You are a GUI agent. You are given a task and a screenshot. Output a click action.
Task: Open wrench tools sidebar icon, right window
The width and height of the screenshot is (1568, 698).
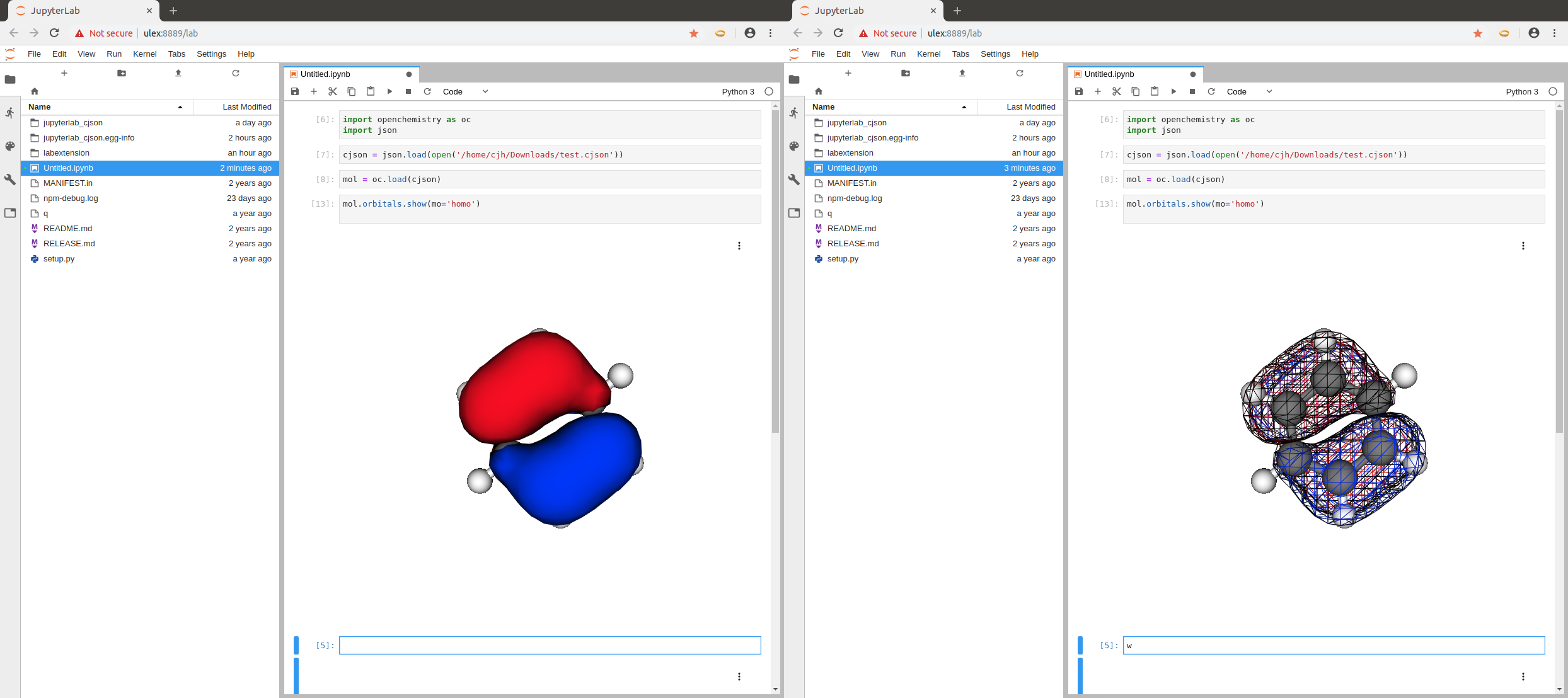(x=794, y=180)
